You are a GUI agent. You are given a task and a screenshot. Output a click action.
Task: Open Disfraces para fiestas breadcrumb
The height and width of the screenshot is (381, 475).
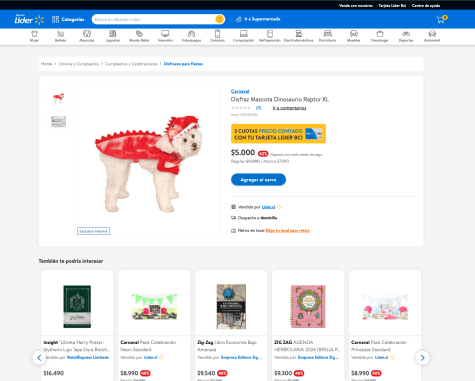point(183,64)
